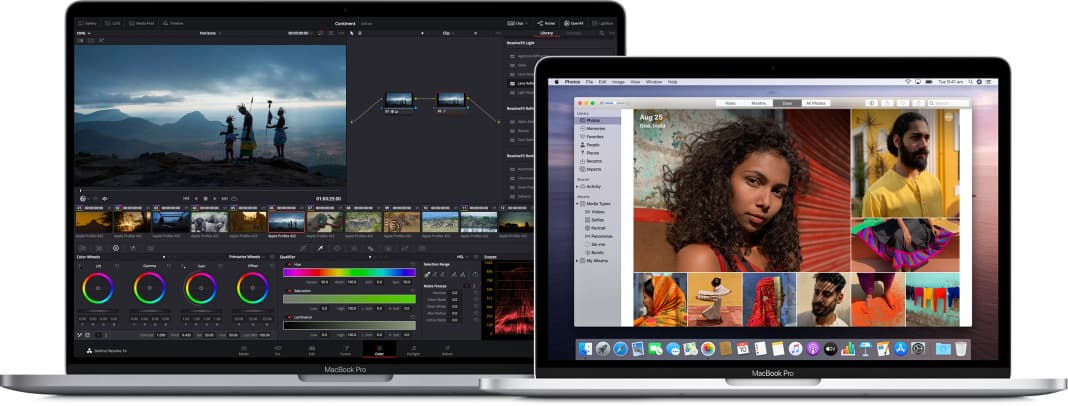Select Favorites in Photos sidebar
The width and height of the screenshot is (1068, 406).
pyautogui.click(x=595, y=137)
